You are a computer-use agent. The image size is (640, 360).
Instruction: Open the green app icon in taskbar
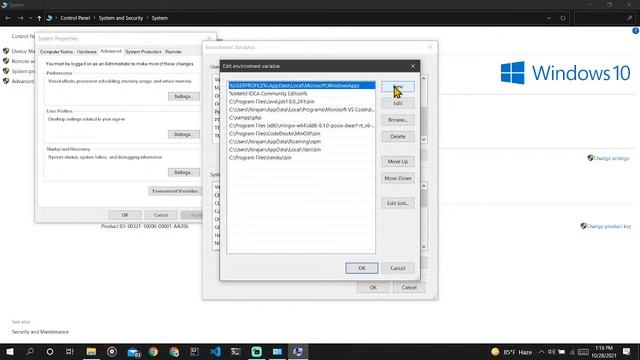257,351
